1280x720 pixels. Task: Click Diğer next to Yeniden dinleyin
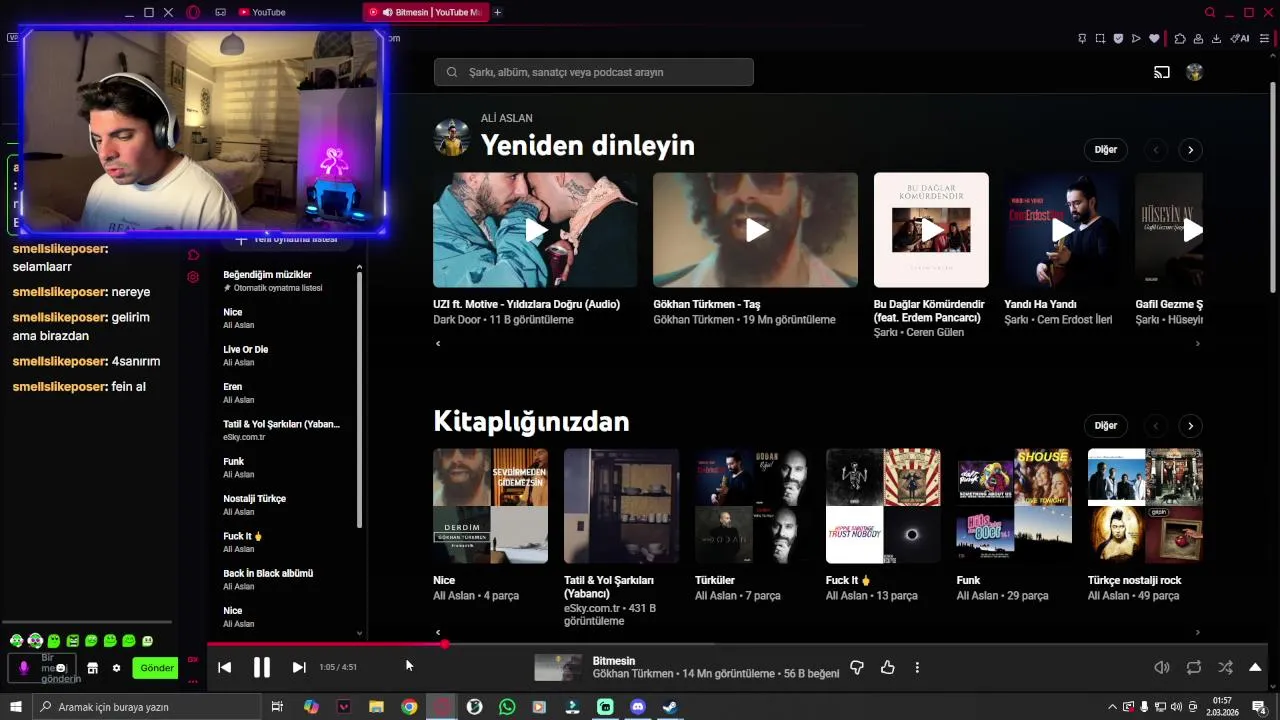pyautogui.click(x=1105, y=150)
